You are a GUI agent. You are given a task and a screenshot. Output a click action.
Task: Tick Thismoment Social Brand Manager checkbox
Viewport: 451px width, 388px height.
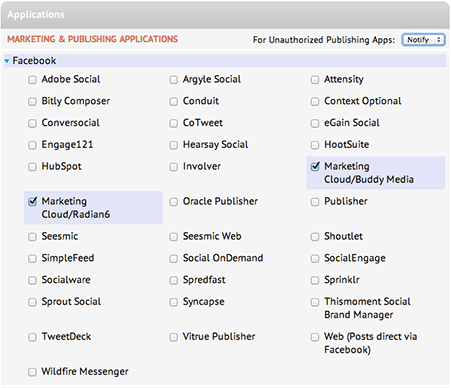315,302
